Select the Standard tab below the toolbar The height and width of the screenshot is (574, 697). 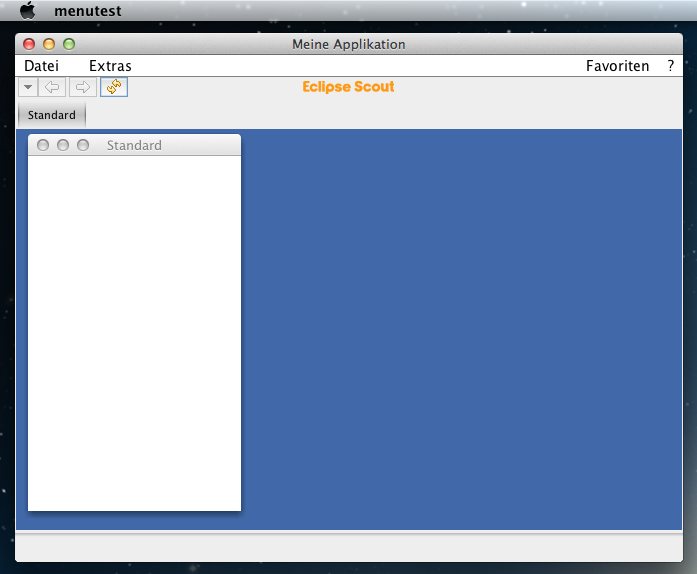click(52, 115)
